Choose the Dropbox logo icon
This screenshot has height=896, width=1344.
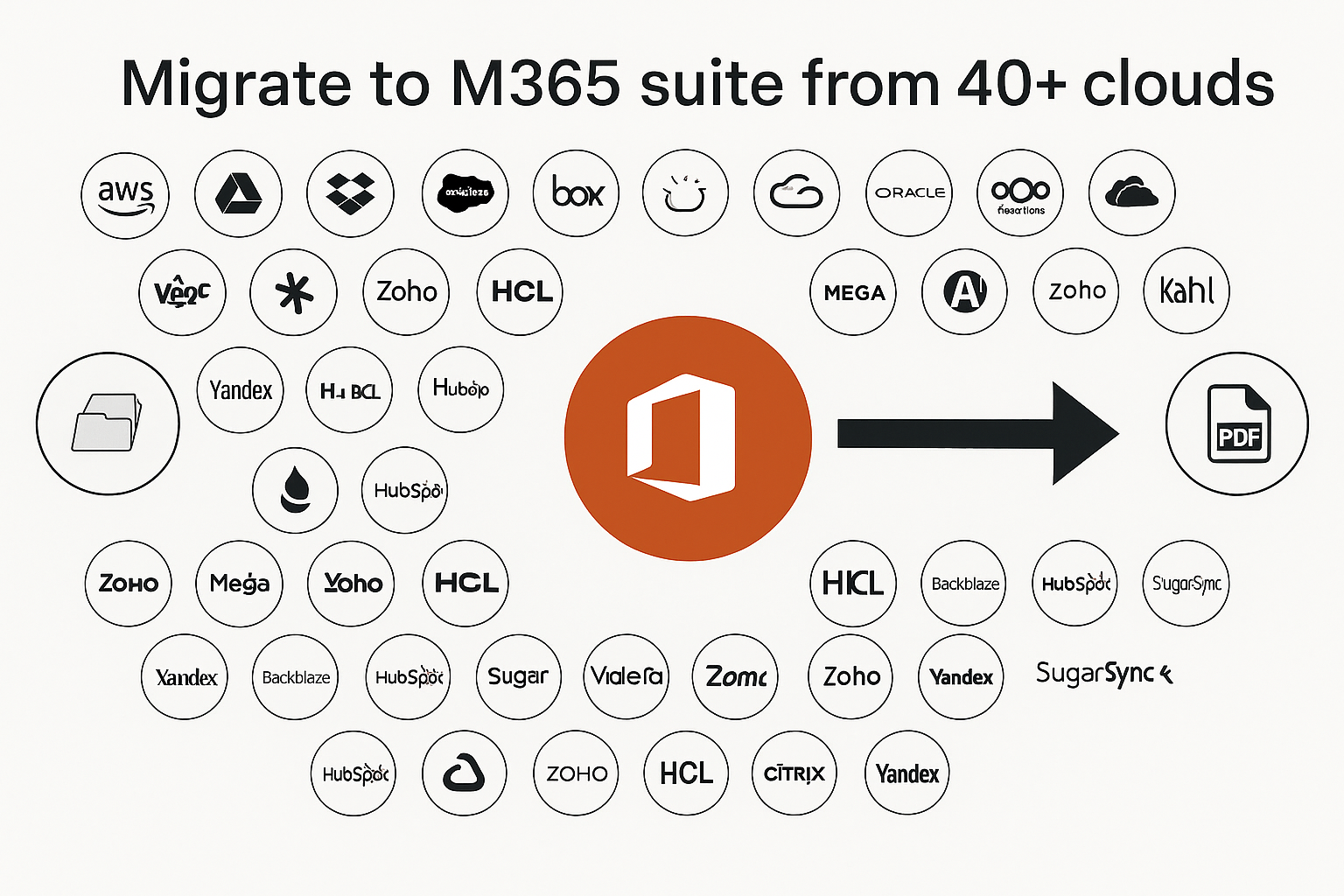[x=350, y=193]
